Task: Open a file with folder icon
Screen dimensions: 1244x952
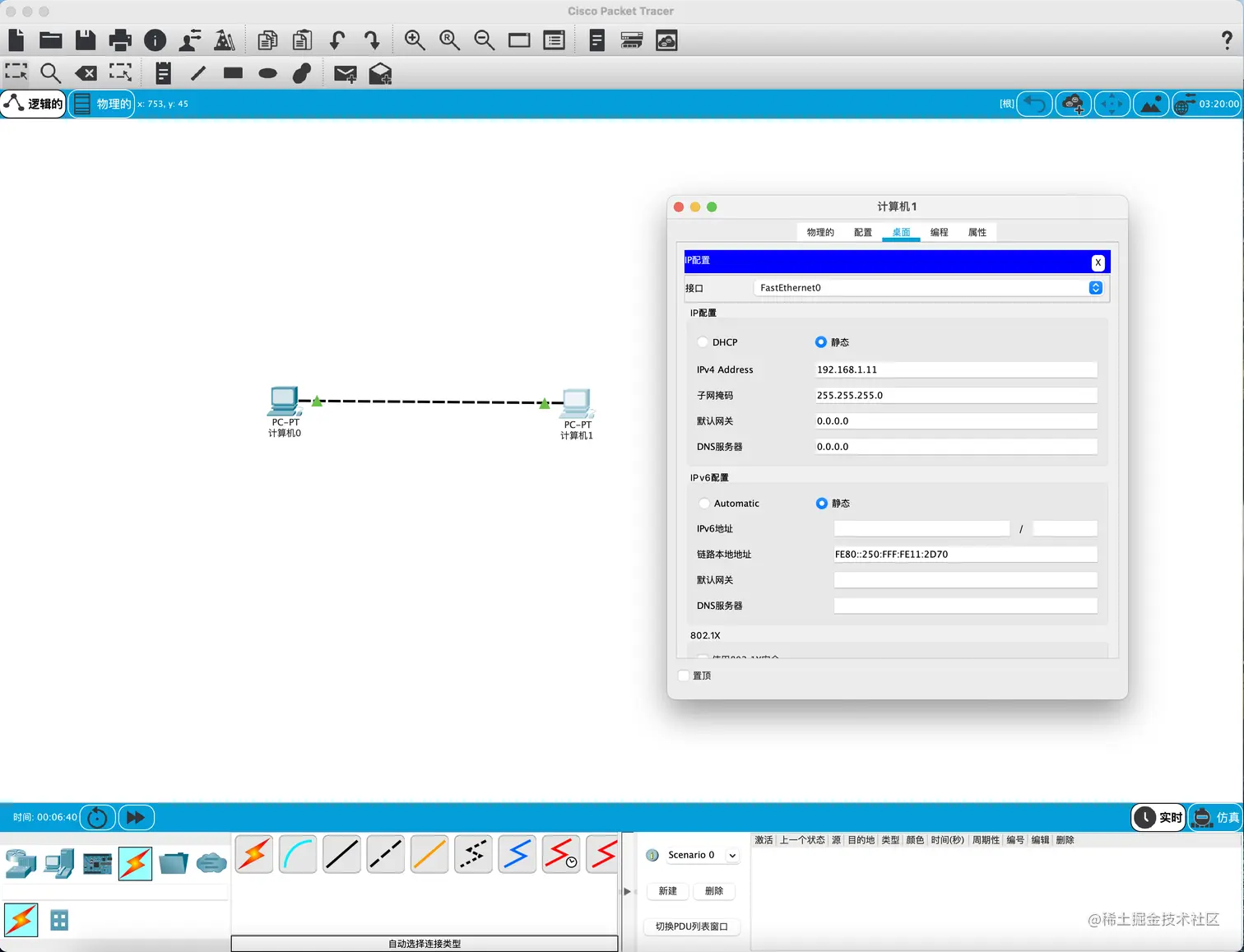Action: pos(51,39)
